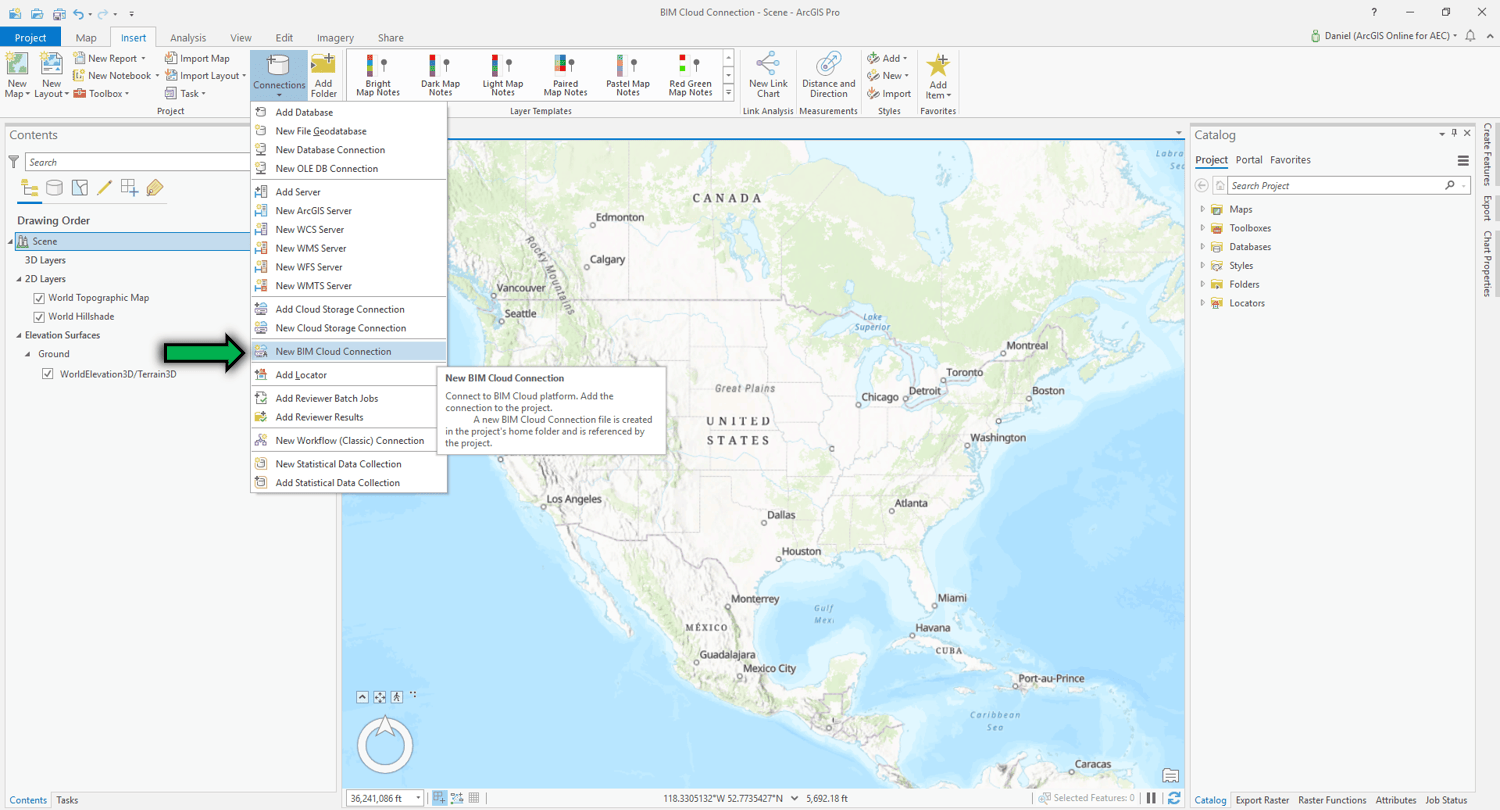Select List By Selection icon
This screenshot has height=810, width=1500.
[x=79, y=188]
